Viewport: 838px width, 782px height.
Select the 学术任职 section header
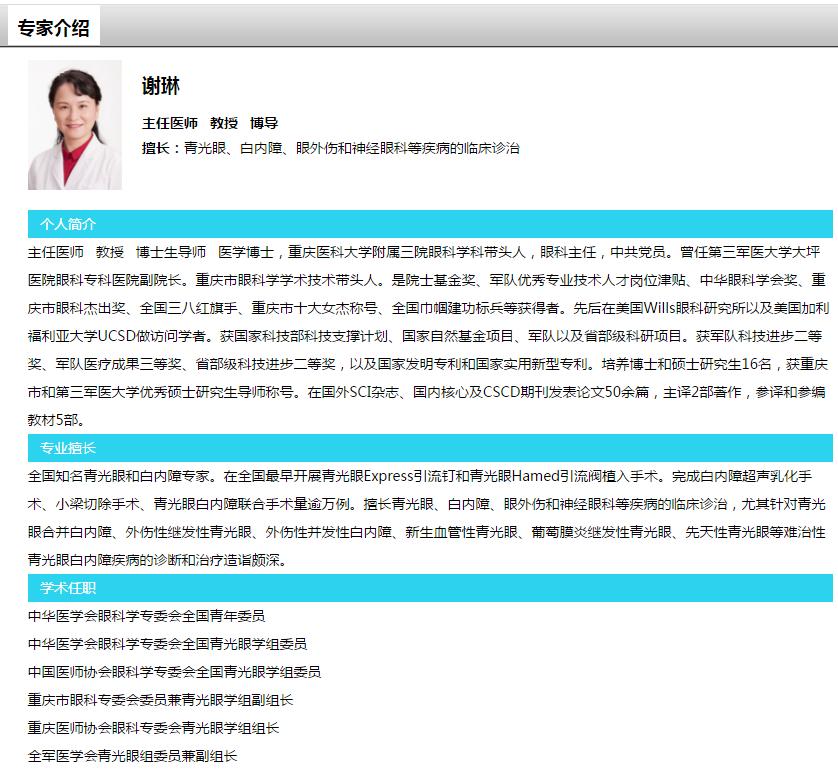click(x=68, y=588)
